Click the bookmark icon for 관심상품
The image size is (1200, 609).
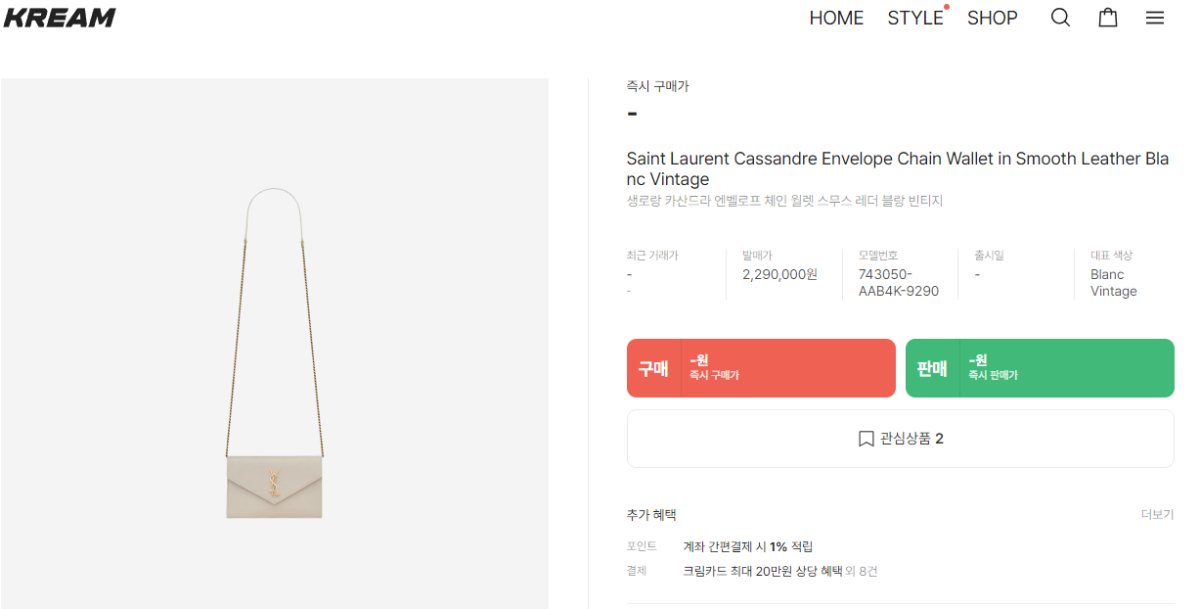pos(866,439)
